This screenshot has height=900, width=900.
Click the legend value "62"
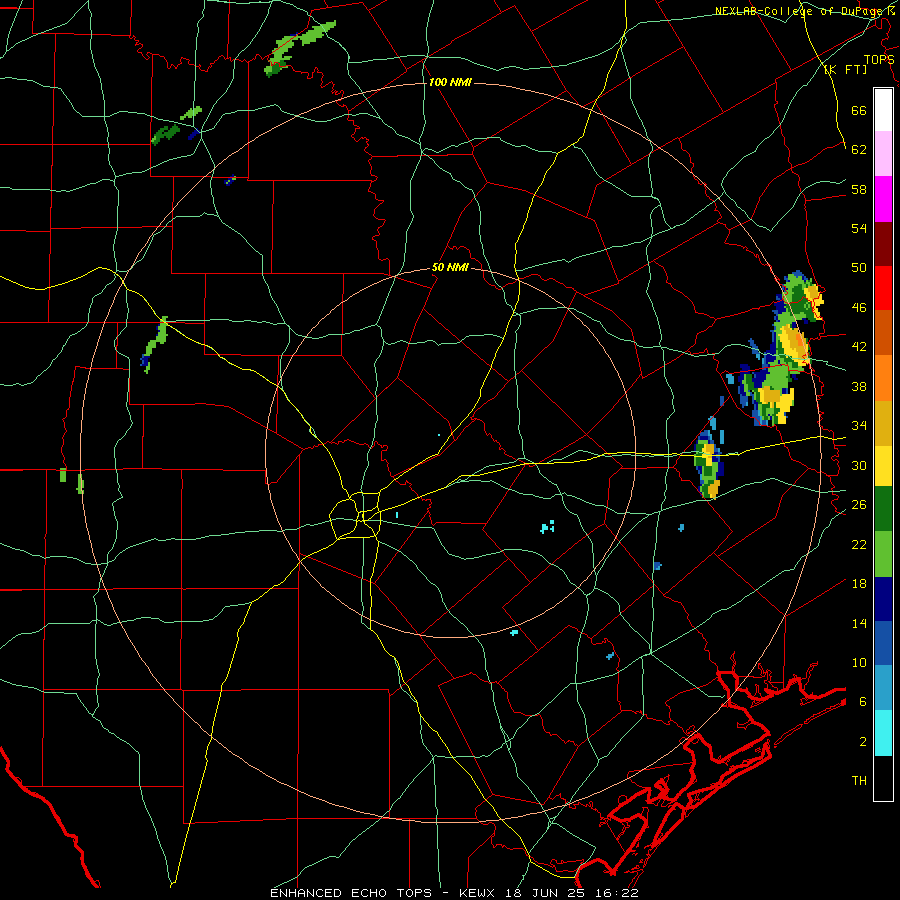(859, 150)
